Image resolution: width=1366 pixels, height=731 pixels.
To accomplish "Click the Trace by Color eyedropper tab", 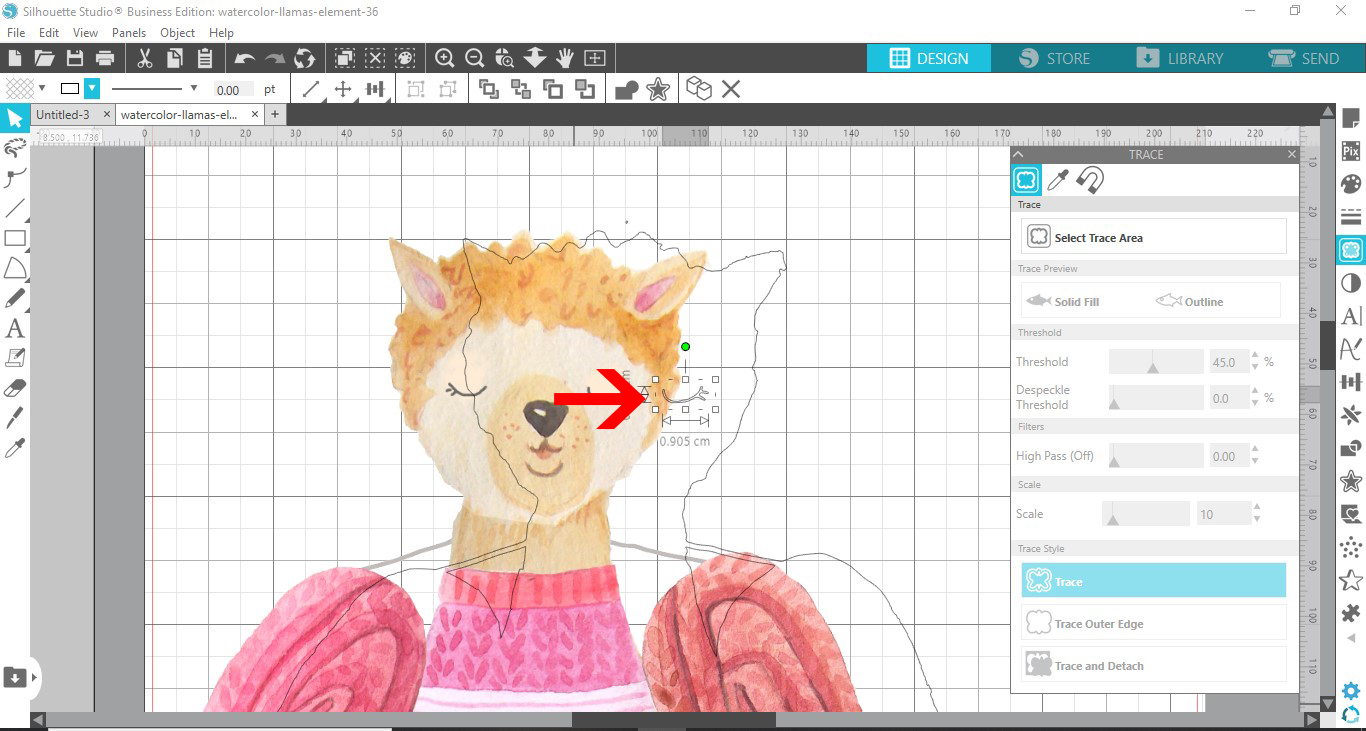I will pyautogui.click(x=1058, y=180).
